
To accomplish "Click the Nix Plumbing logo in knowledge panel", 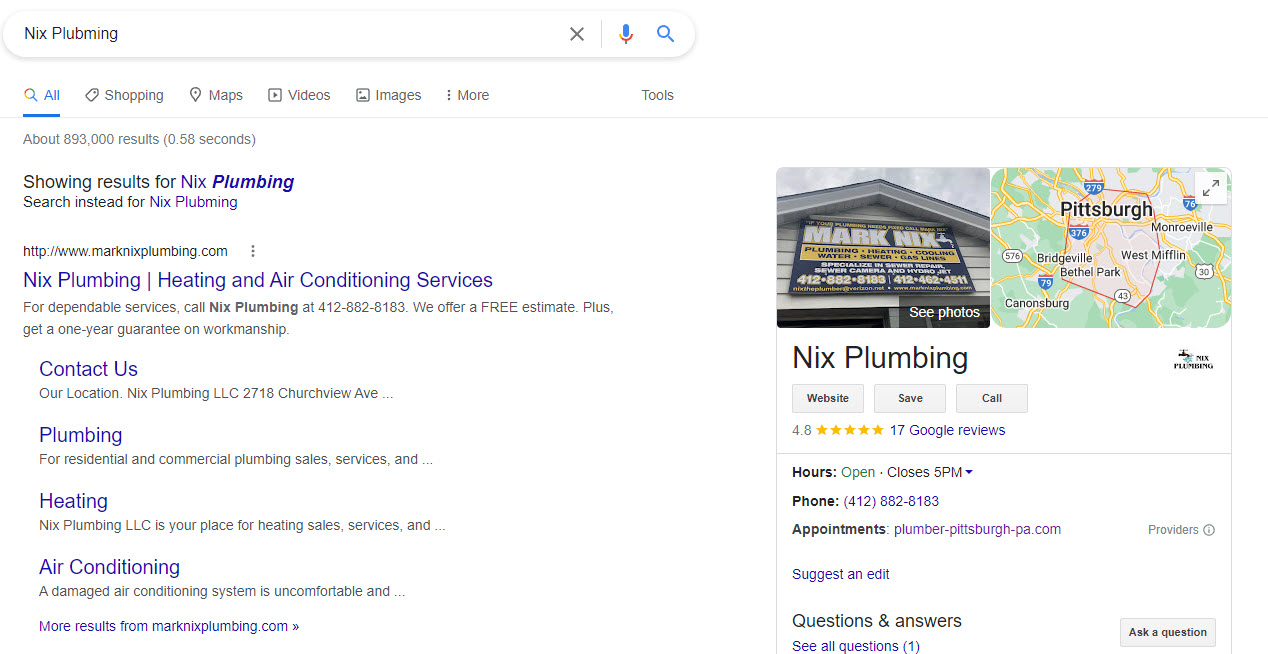I will pyautogui.click(x=1193, y=359).
